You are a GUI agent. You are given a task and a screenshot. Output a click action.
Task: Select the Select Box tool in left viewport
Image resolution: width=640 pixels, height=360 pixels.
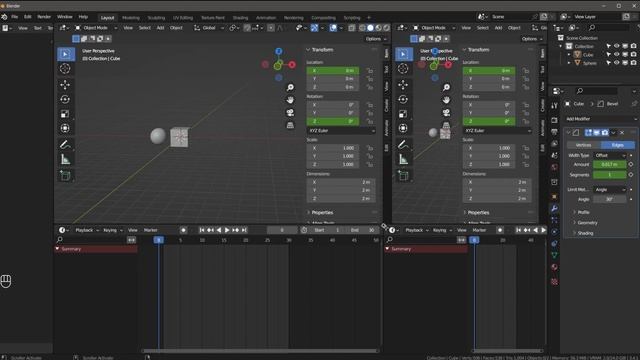pyautogui.click(x=65, y=54)
